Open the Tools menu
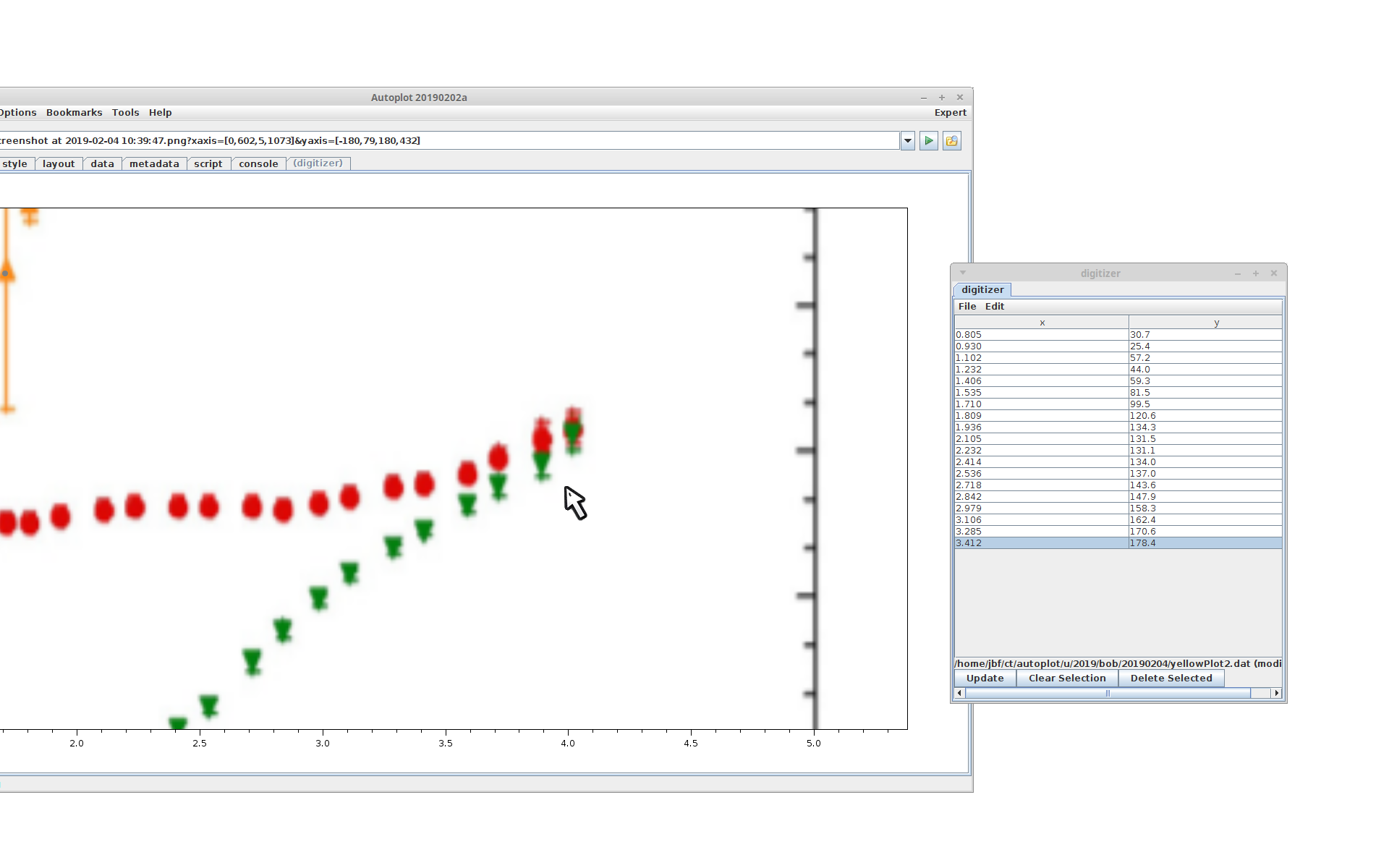This screenshot has height=868, width=1389. tap(125, 113)
